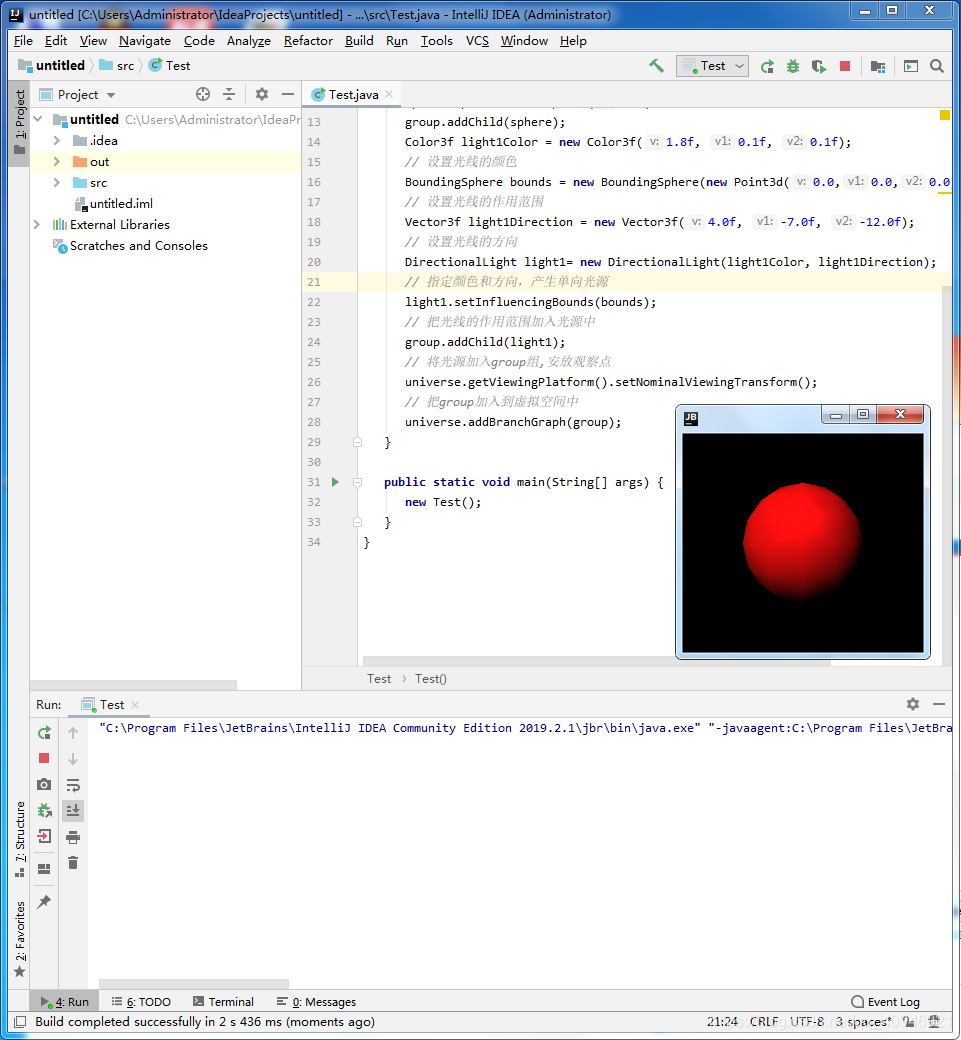Click the 4: Run tool window button
Viewport: 961px width, 1040px height.
pos(64,1002)
